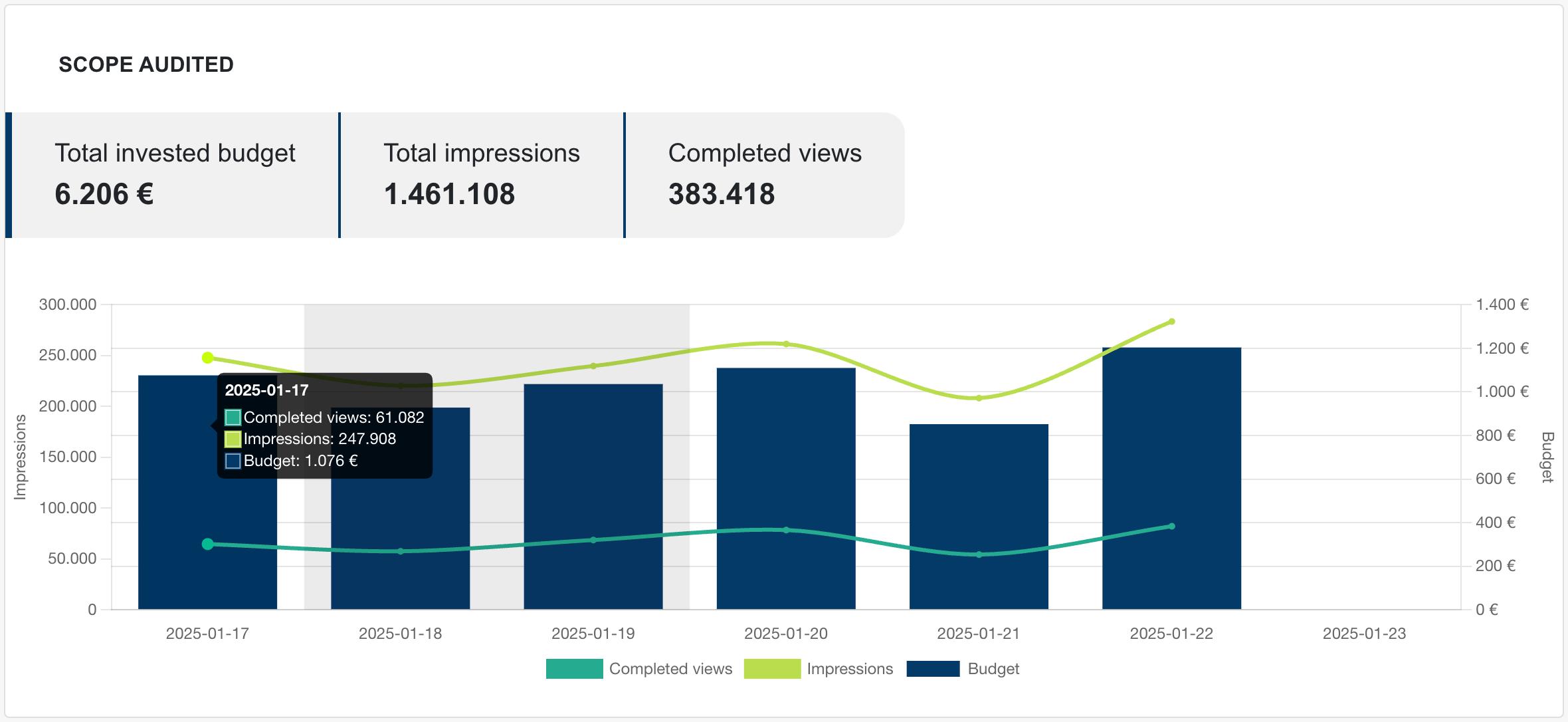Hide Impressions series via legend label
The width and height of the screenshot is (1568, 722).
coord(850,669)
